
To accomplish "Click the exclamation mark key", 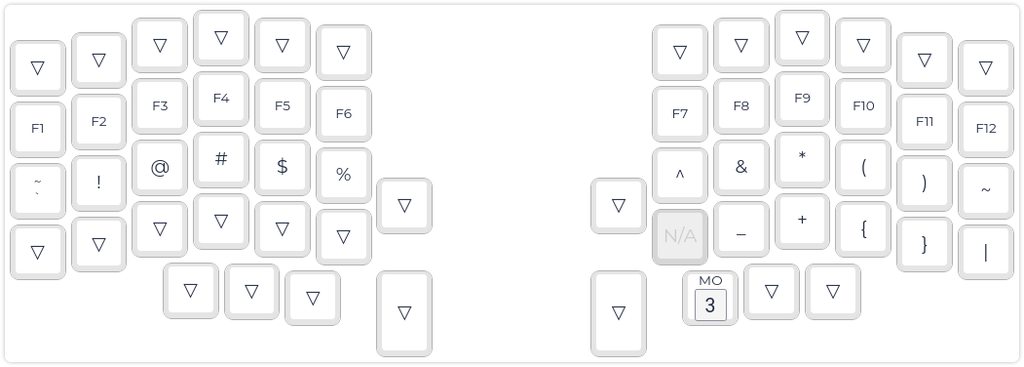I will (x=99, y=182).
